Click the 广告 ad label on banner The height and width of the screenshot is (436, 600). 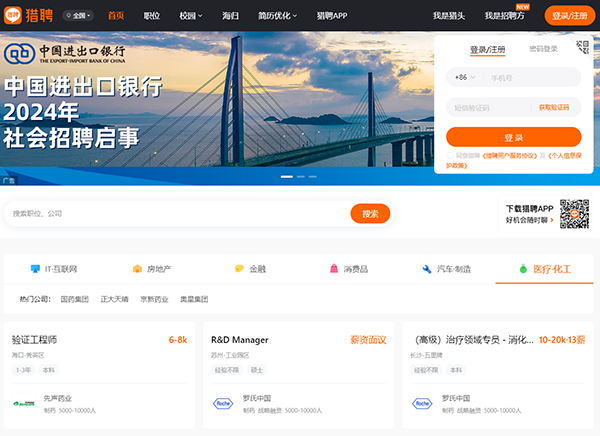coord(9,181)
